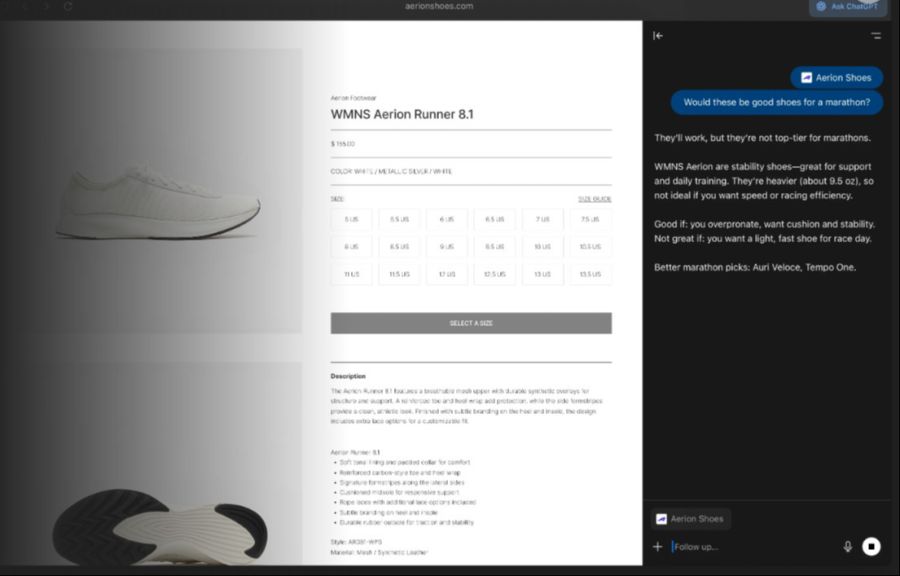Click the Aerion Shoes tab chip in conversation
Screen dimensions: 900x576
836,77
